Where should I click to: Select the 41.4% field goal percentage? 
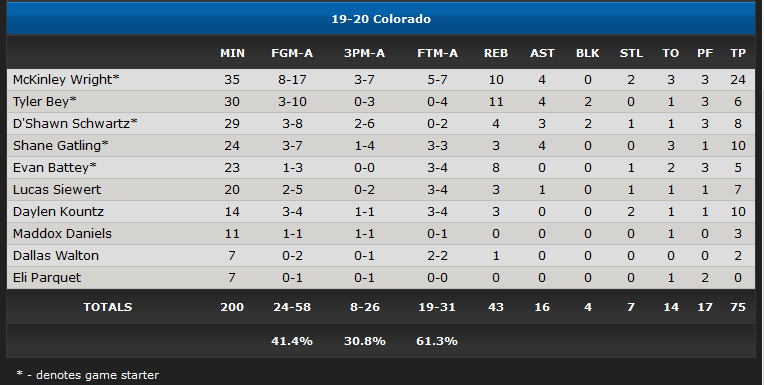pyautogui.click(x=292, y=341)
